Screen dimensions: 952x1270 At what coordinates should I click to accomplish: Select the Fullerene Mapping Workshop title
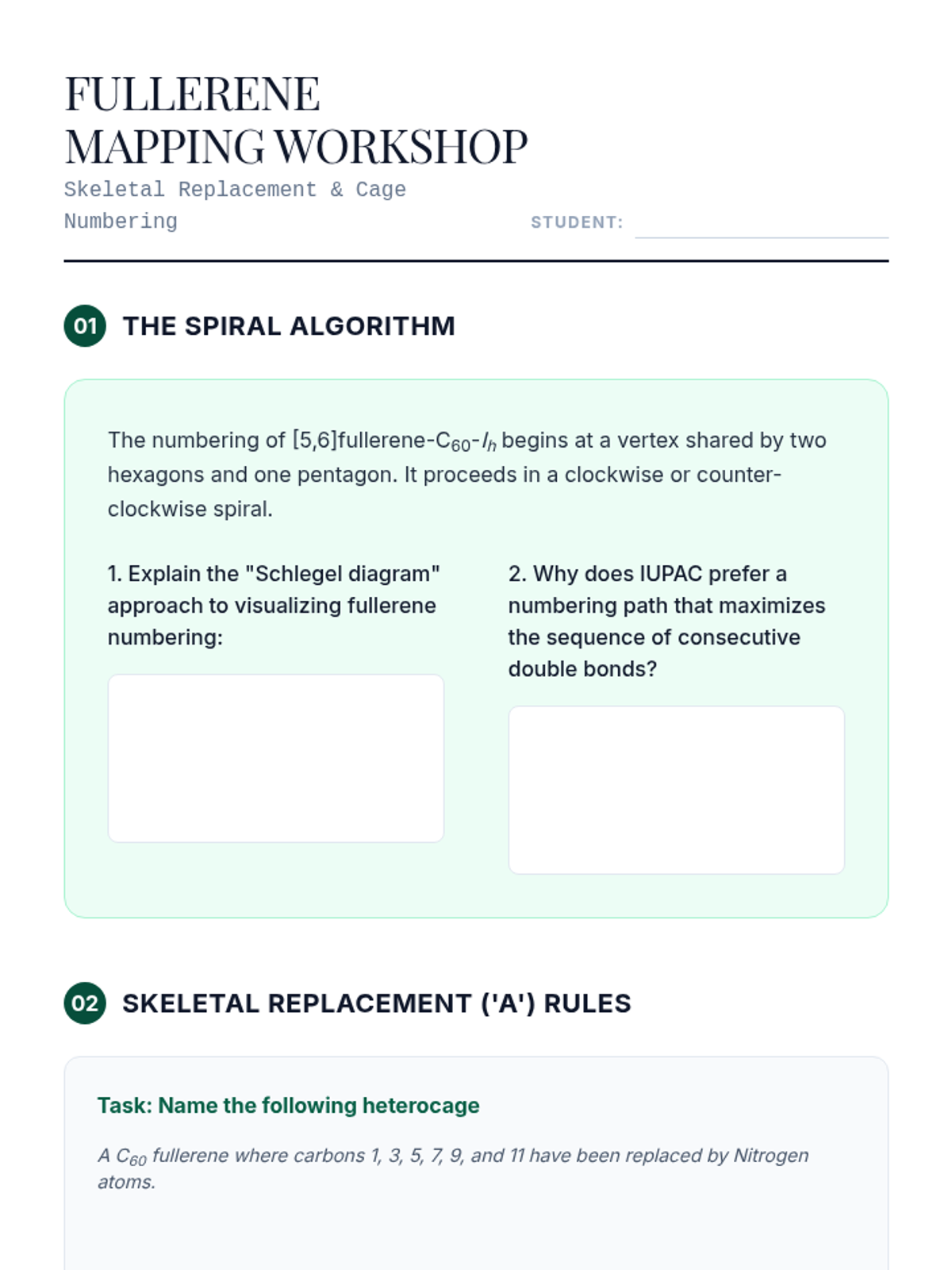coord(295,120)
